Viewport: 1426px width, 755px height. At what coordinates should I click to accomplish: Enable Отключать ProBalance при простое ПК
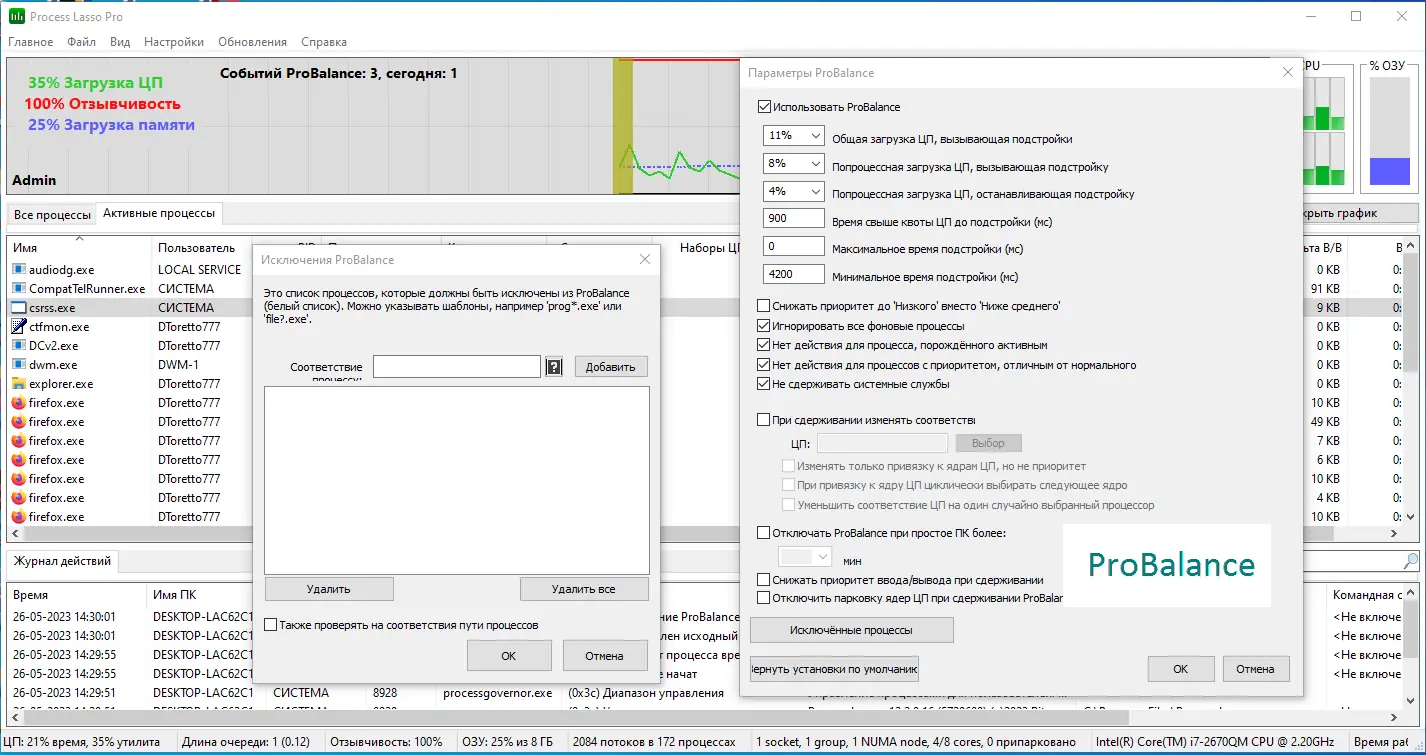(x=765, y=533)
